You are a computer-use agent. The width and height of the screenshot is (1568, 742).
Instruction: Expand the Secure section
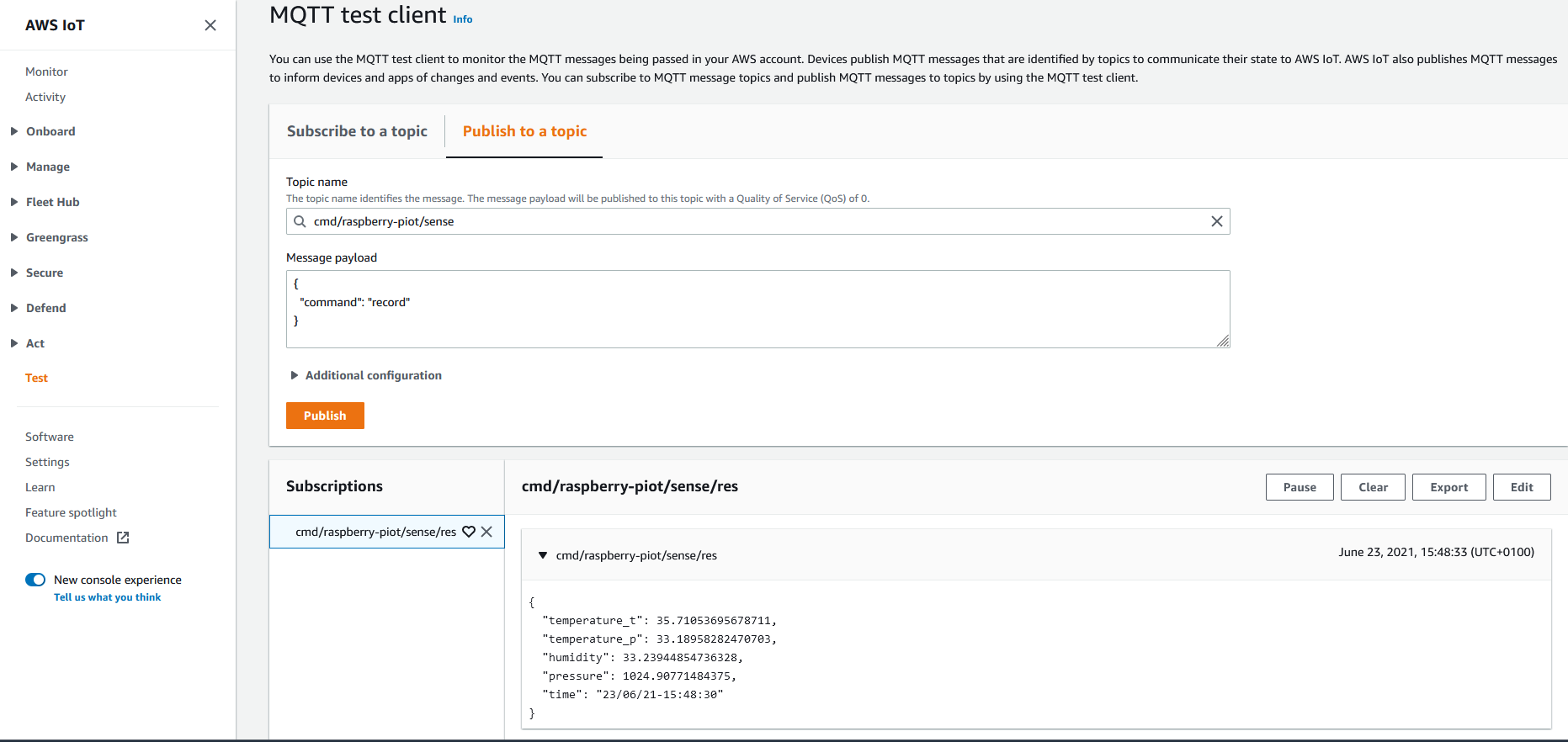14,273
